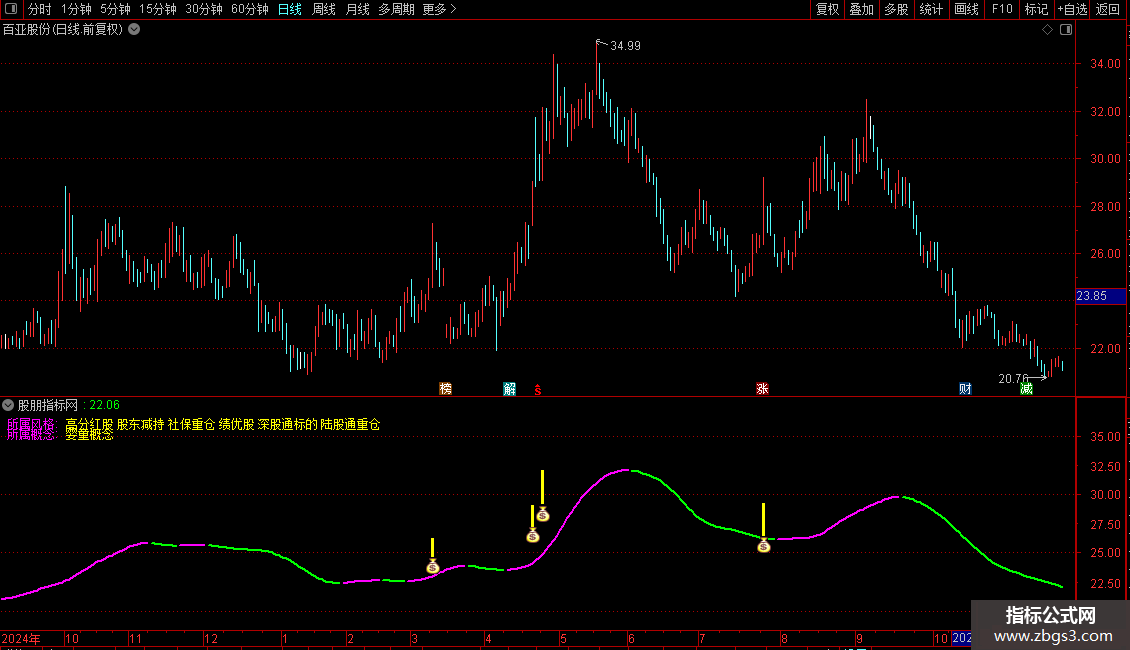The width and height of the screenshot is (1130, 650).
Task: Switch to the 周线 weekly period tab
Action: point(324,9)
